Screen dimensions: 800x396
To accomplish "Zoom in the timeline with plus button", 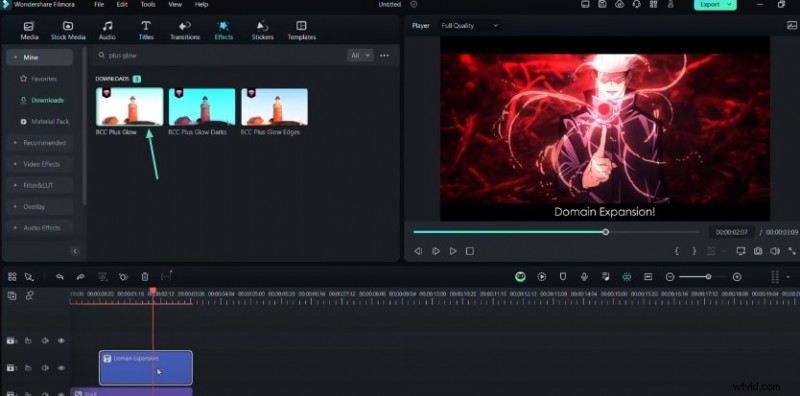I will coord(737,277).
